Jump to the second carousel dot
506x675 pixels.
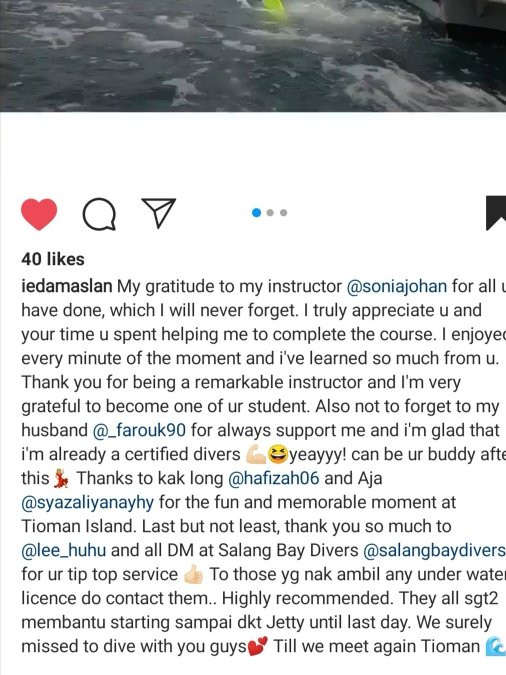click(270, 213)
